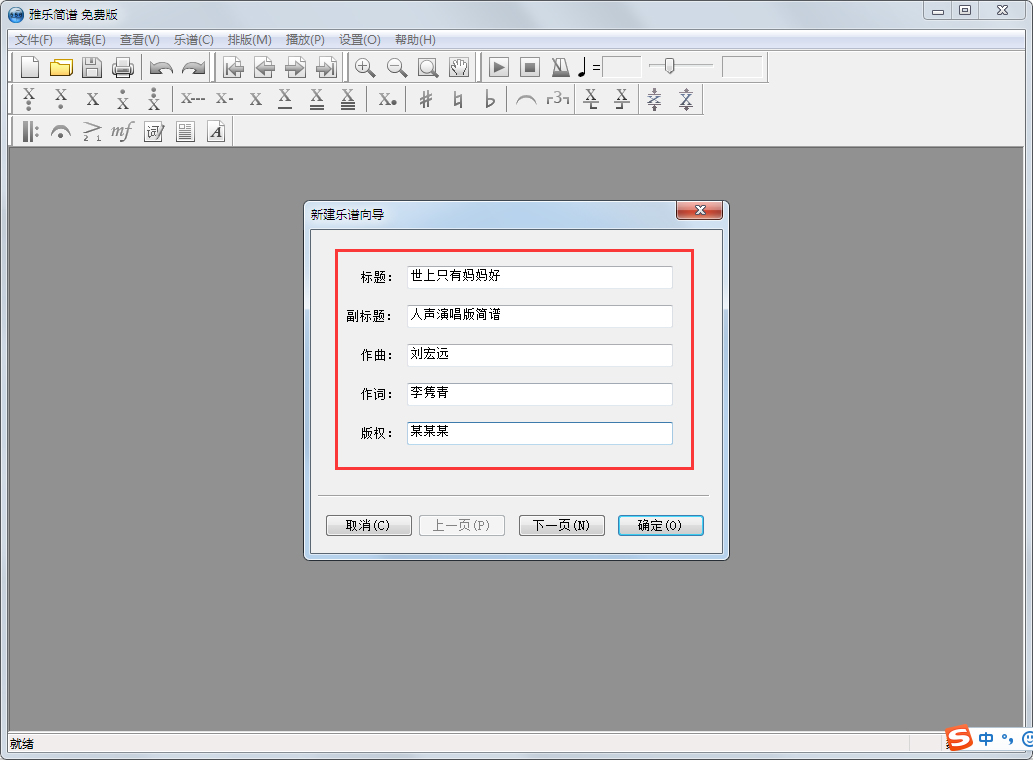Select the hand pan tool icon

(x=457, y=68)
